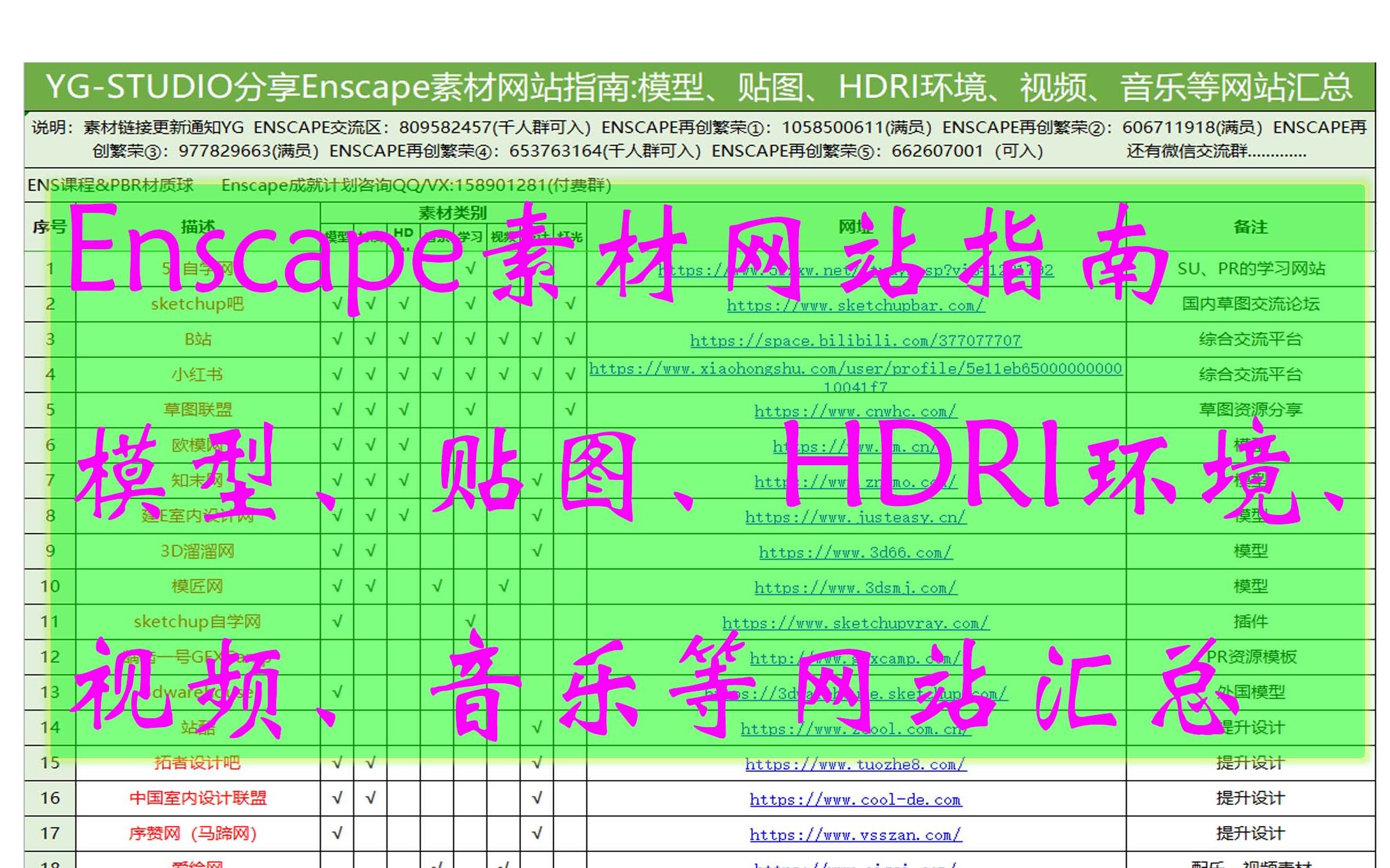Select the 说明 notice cell listing QQ groups
The width and height of the screenshot is (1390, 868).
click(x=699, y=140)
